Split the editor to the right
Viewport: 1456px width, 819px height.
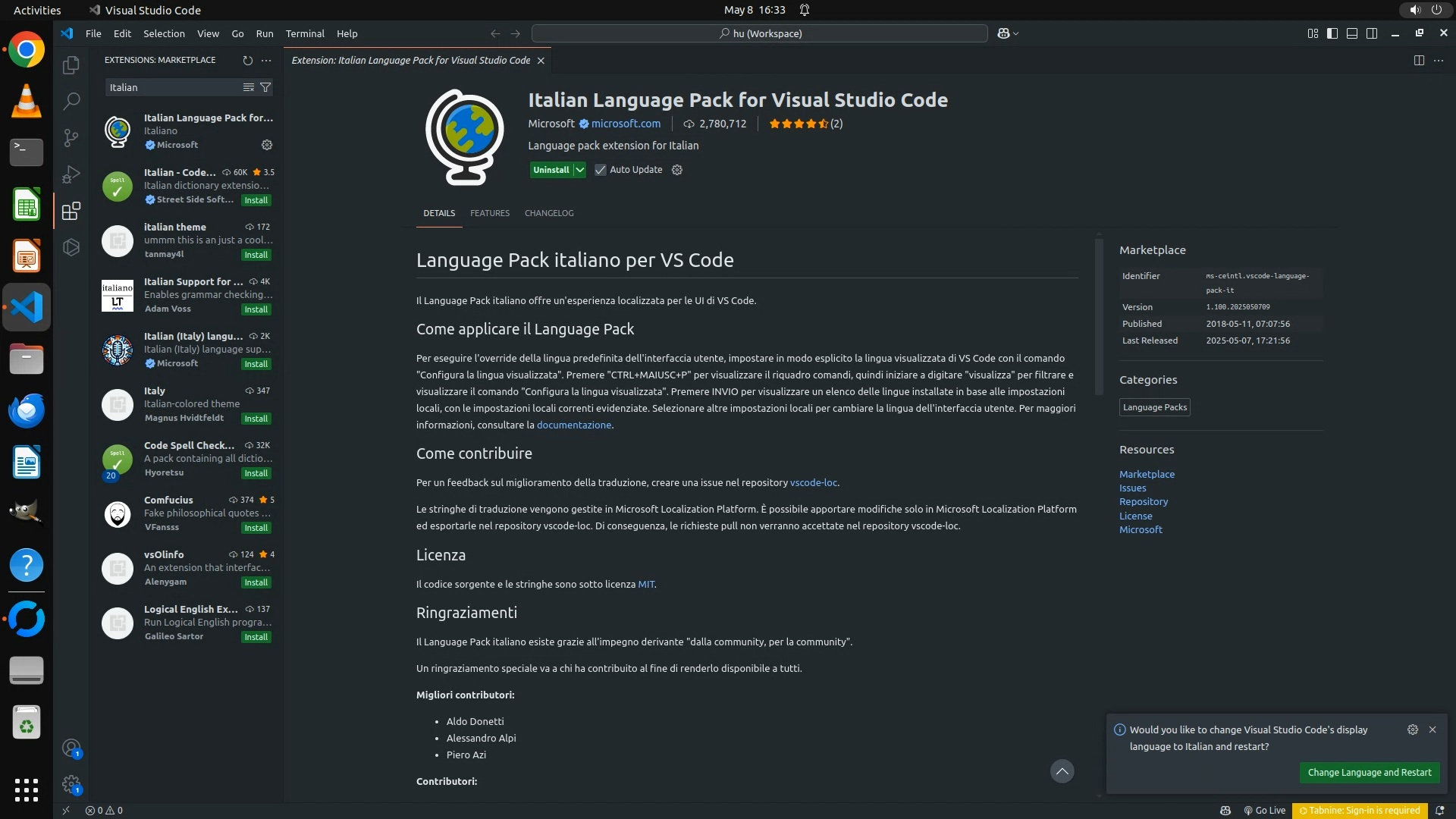pyautogui.click(x=1419, y=61)
